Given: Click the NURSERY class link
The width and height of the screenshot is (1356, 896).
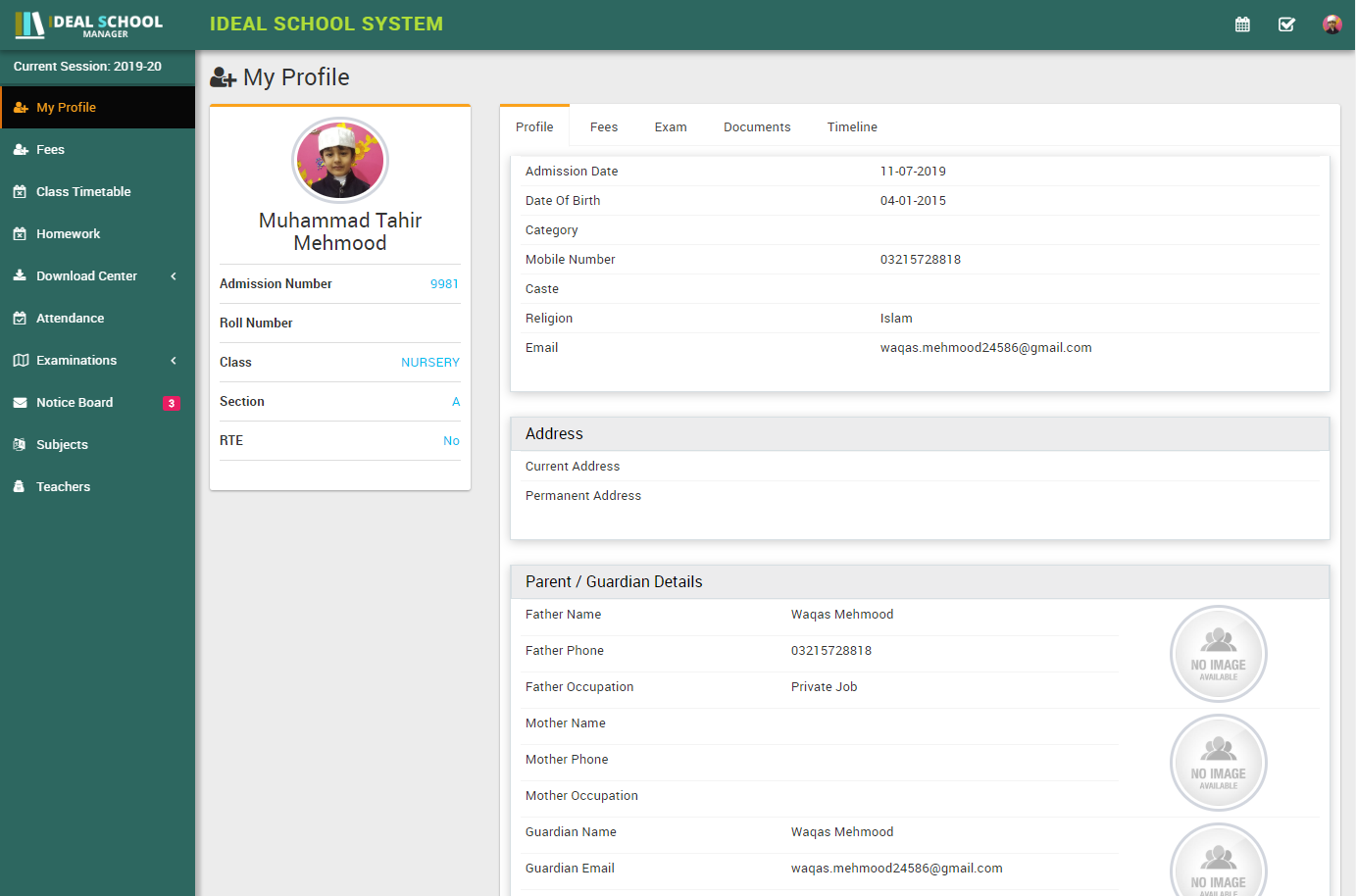Looking at the screenshot, I should (430, 363).
